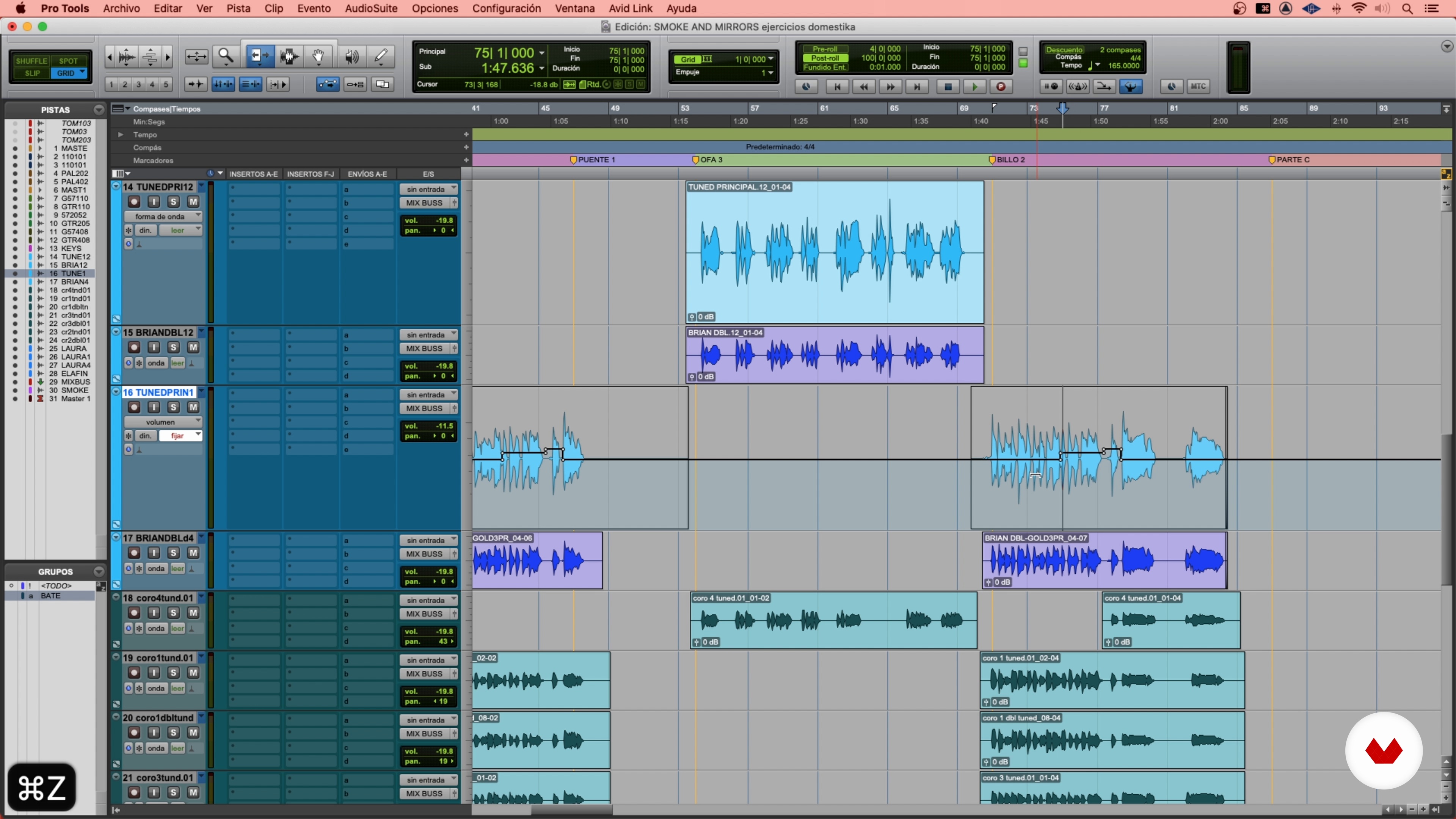Select the Scrubber speaker tool
The height and width of the screenshot is (819, 1456).
pyautogui.click(x=351, y=56)
